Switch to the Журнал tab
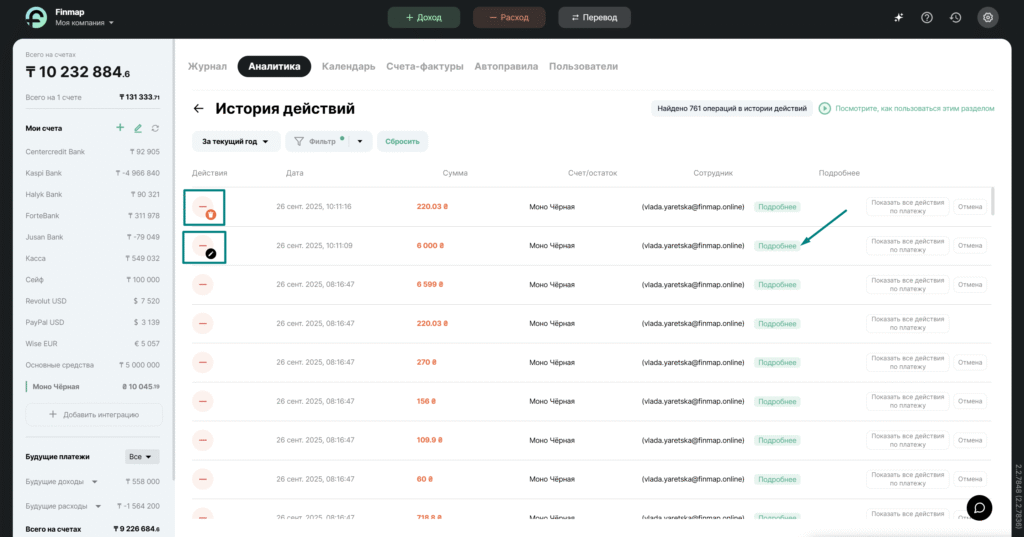1024x537 pixels. [x=207, y=66]
